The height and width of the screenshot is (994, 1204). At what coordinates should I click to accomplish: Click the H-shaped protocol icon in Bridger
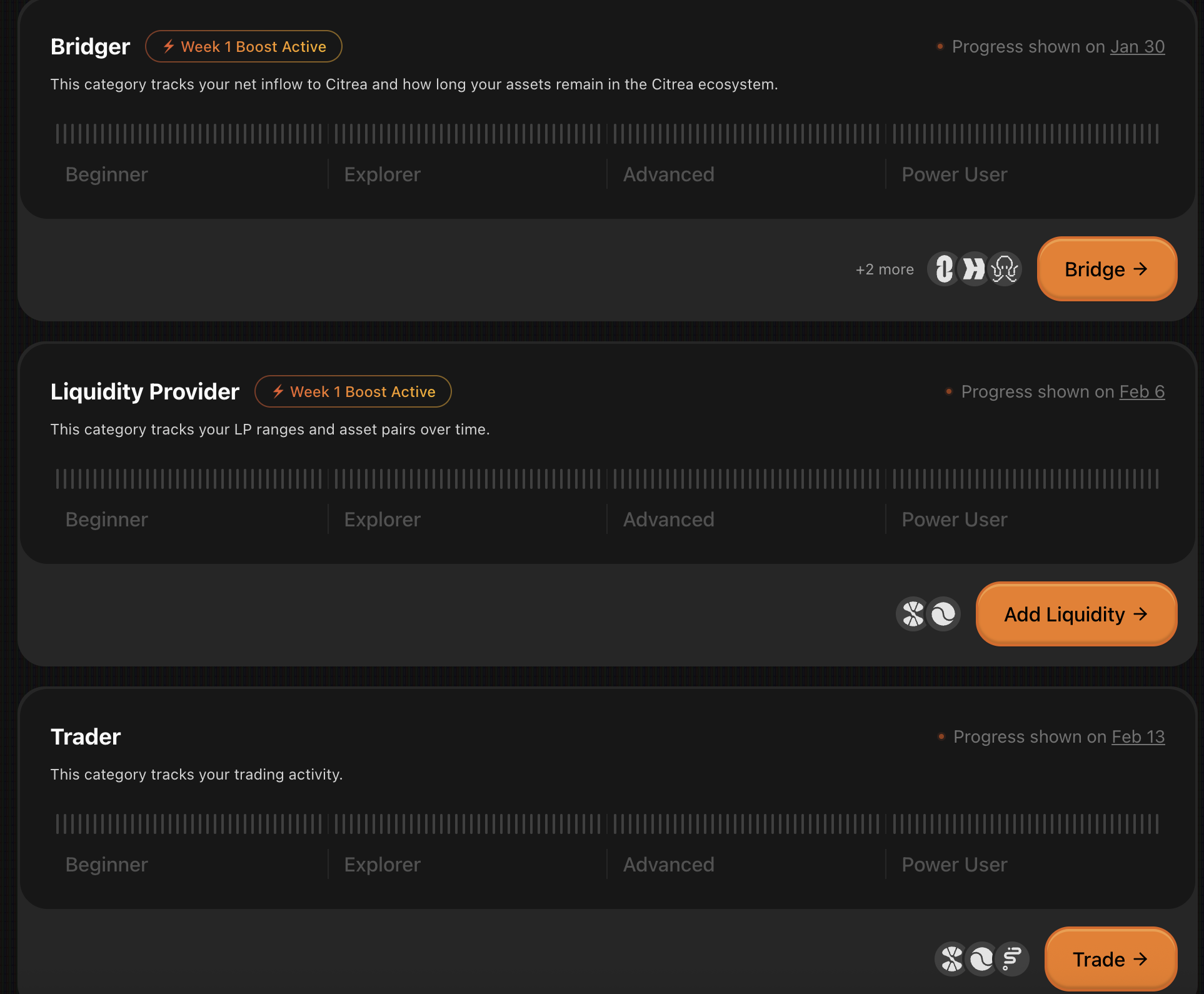pos(973,269)
